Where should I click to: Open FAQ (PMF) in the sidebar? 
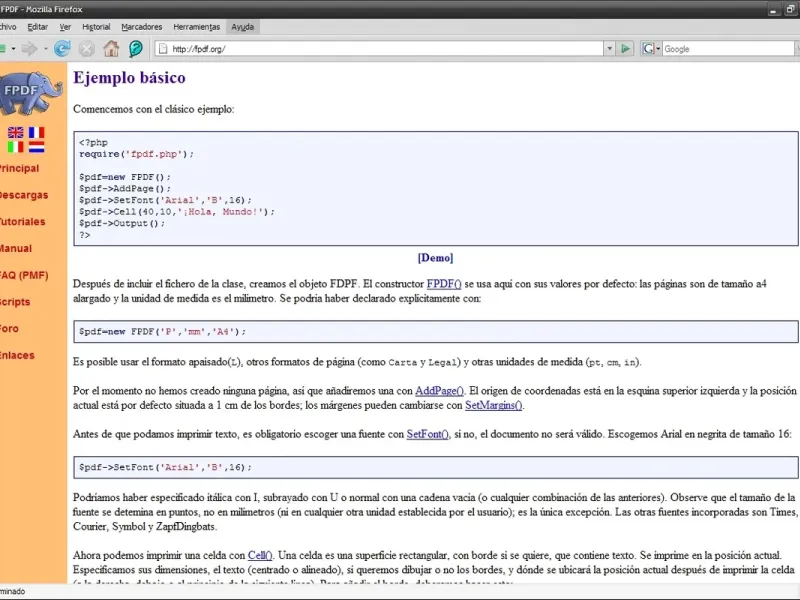tap(23, 276)
